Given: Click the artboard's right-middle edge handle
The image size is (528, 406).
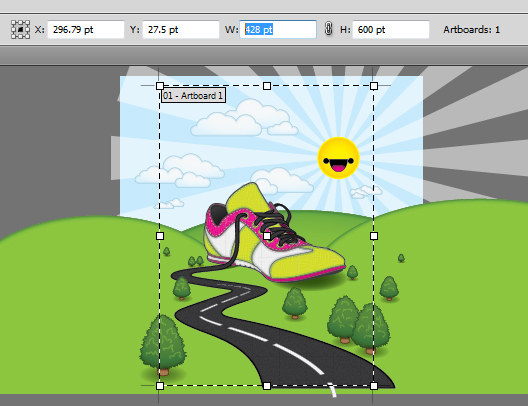Looking at the screenshot, I should [x=374, y=236].
